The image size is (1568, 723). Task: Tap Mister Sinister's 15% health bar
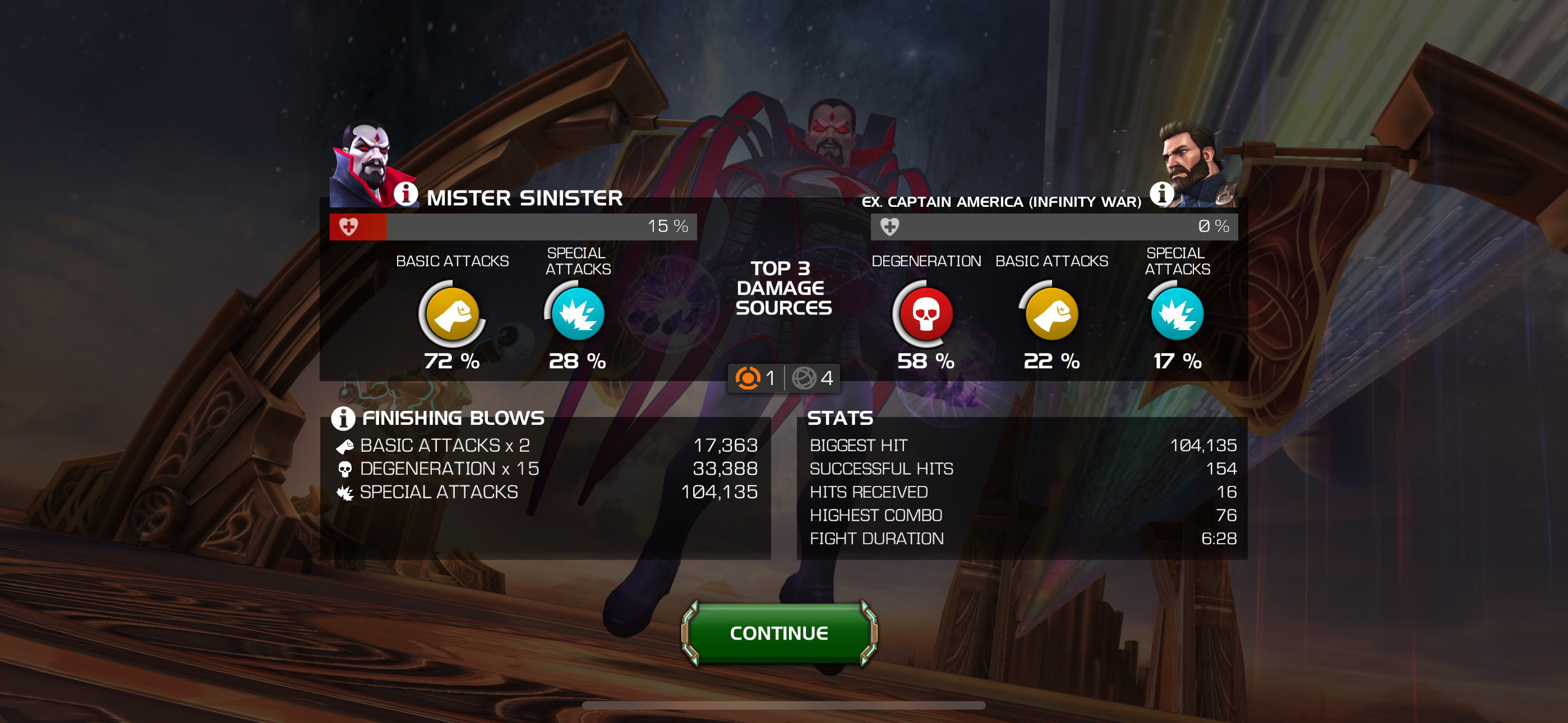click(513, 227)
